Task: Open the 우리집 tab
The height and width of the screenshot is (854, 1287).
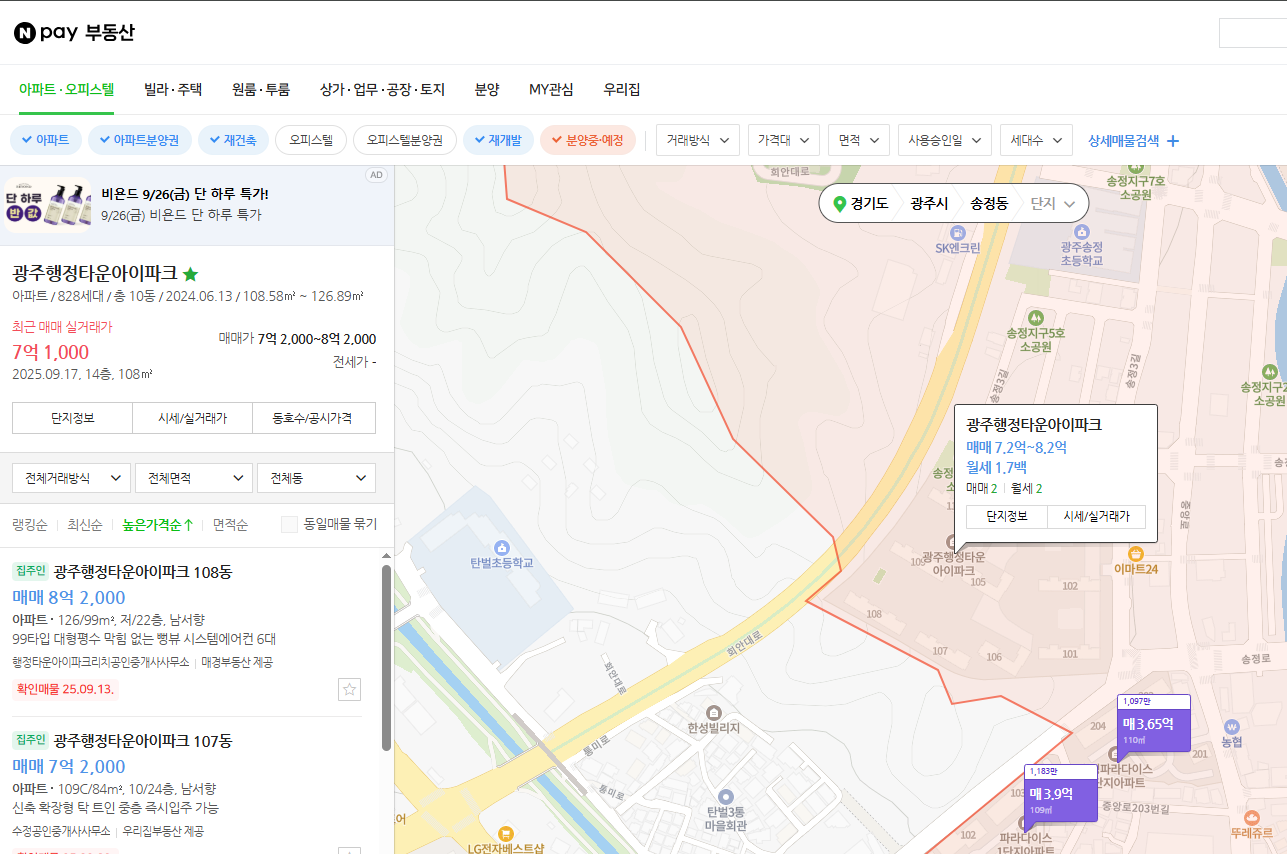Action: point(621,89)
